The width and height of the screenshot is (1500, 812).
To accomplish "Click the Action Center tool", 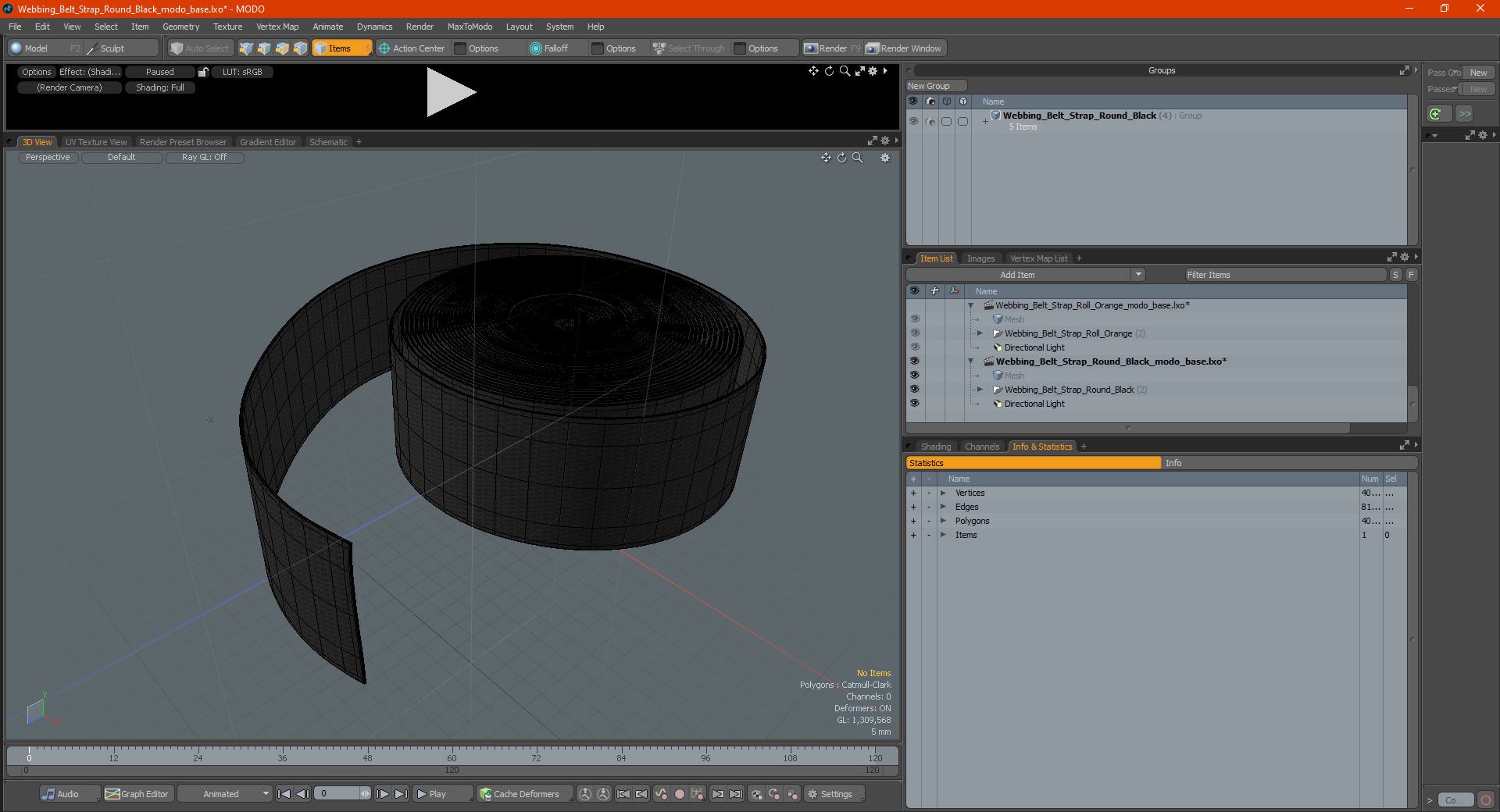I will (x=412, y=48).
